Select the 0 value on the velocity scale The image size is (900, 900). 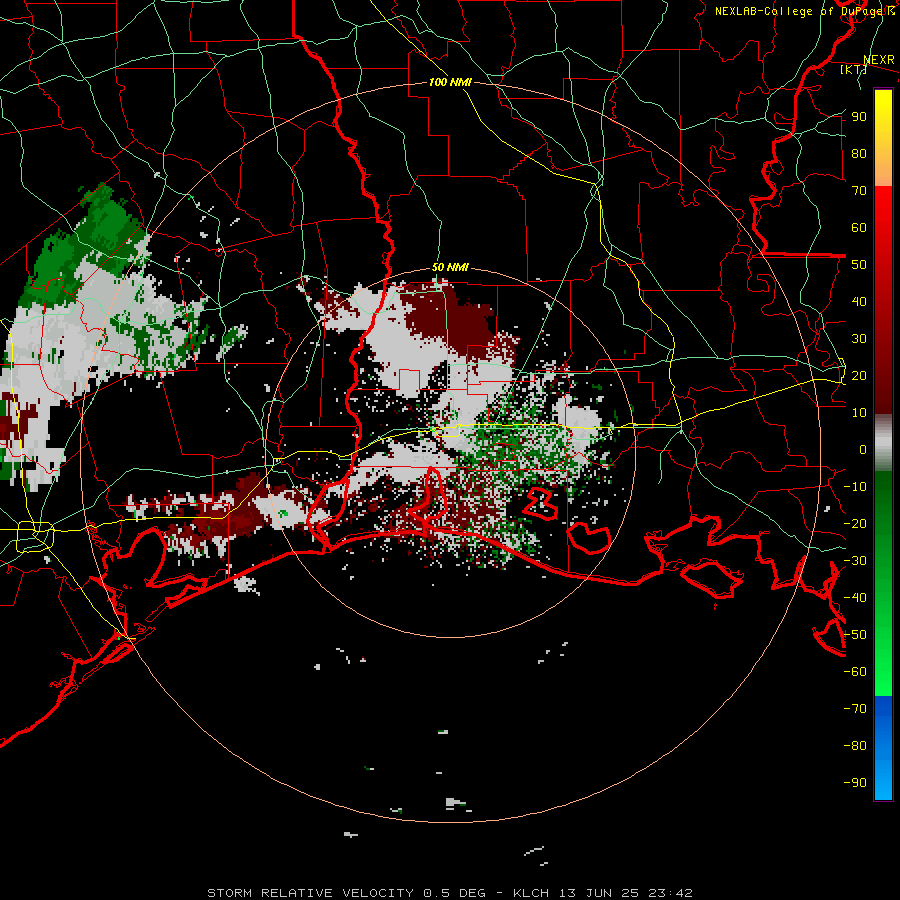(x=863, y=449)
